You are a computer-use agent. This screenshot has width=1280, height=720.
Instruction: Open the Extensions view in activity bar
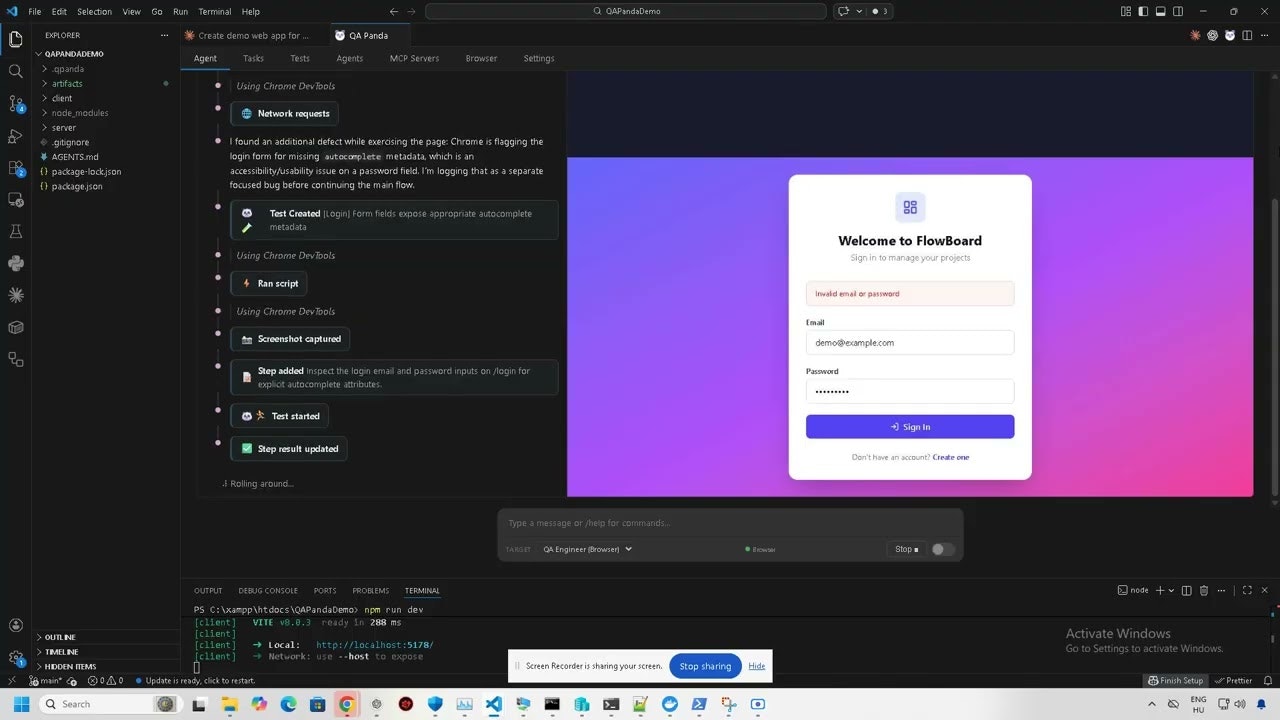pyautogui.click(x=15, y=168)
